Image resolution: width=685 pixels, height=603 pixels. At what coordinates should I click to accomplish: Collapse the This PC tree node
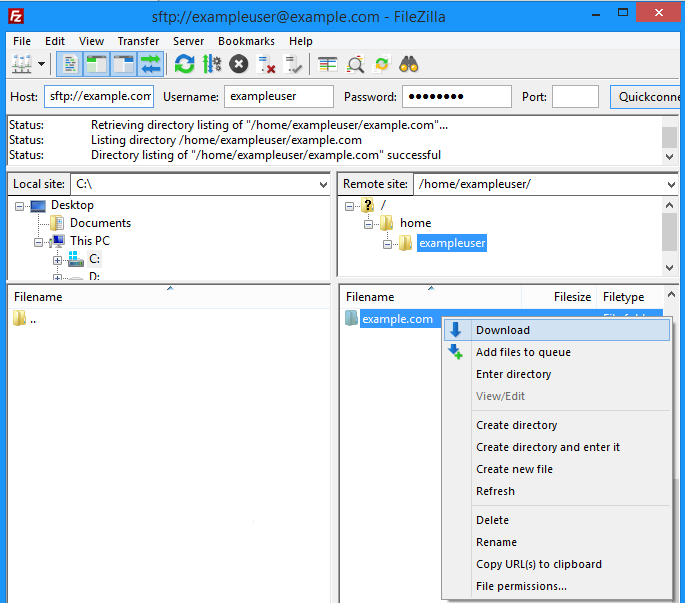[38, 242]
